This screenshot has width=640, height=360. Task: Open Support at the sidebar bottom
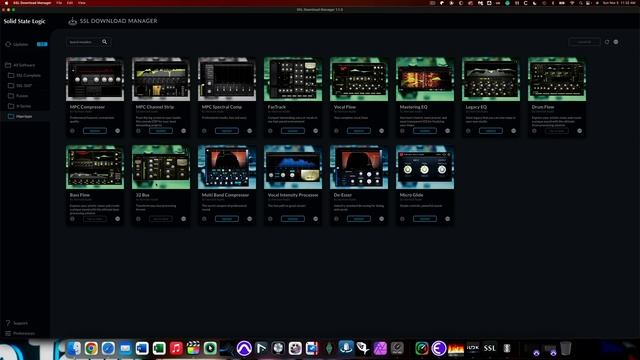pyautogui.click(x=20, y=323)
